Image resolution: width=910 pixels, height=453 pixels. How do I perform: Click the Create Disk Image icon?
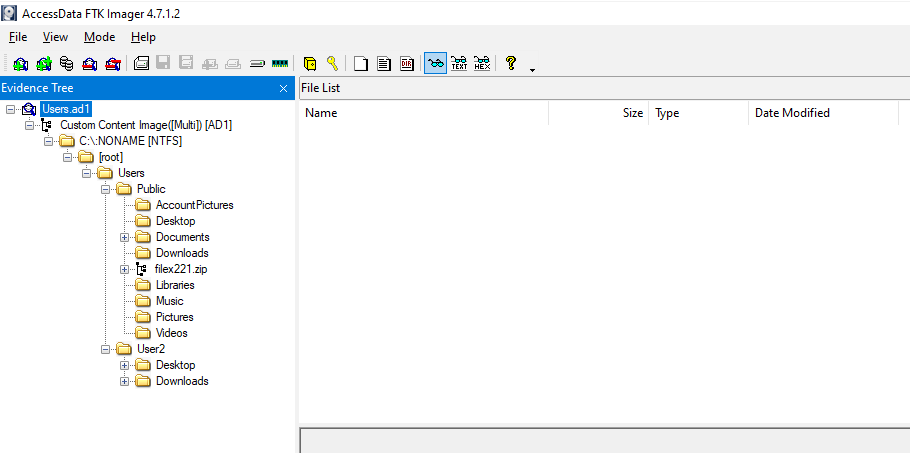(x=141, y=64)
